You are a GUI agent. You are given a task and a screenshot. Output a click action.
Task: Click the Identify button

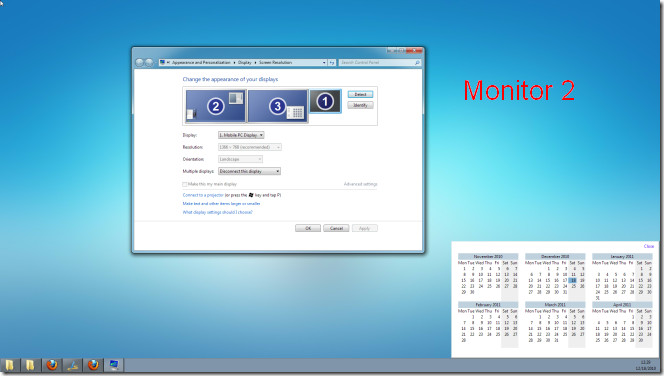360,105
